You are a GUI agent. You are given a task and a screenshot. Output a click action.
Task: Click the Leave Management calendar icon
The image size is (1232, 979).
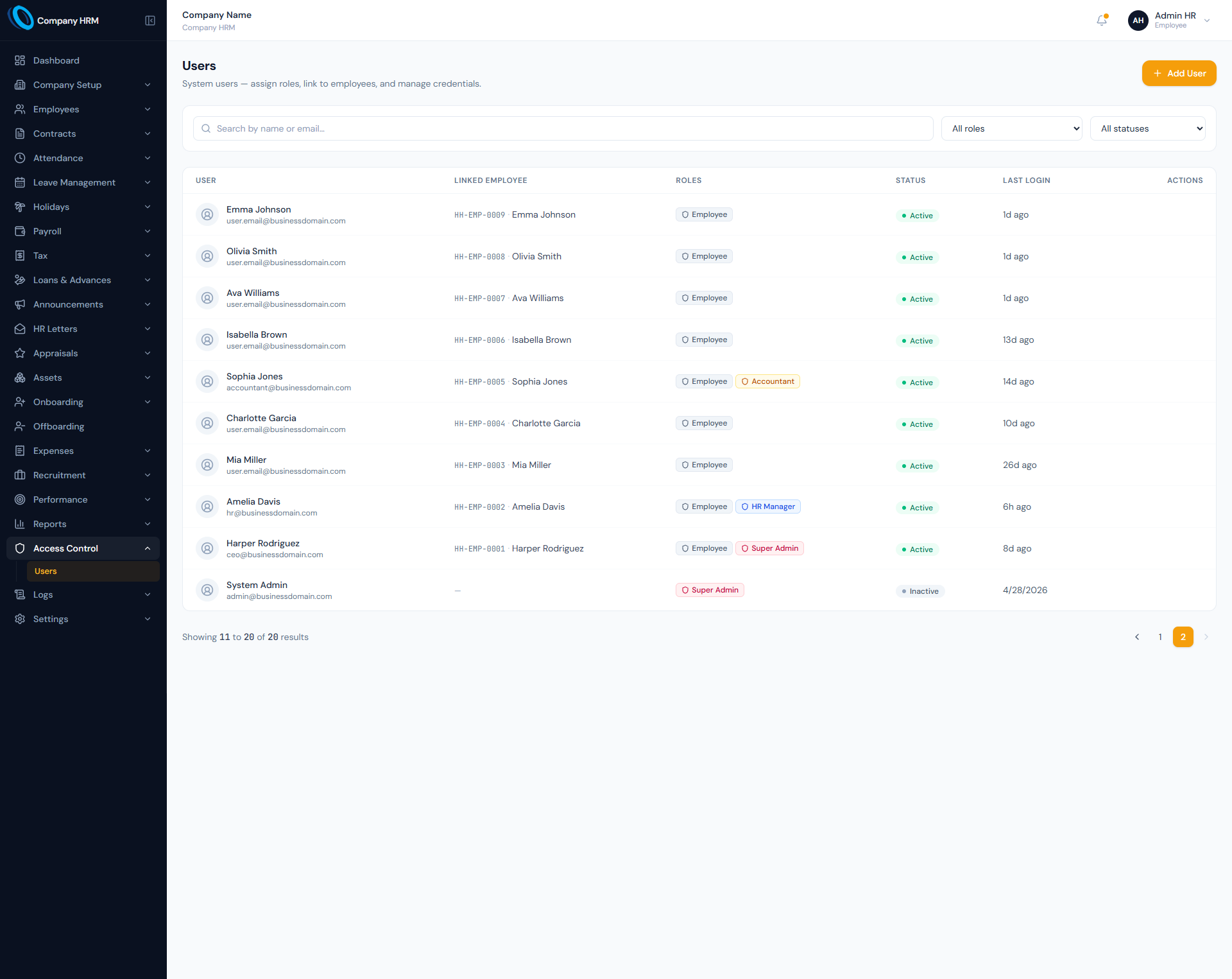(20, 182)
